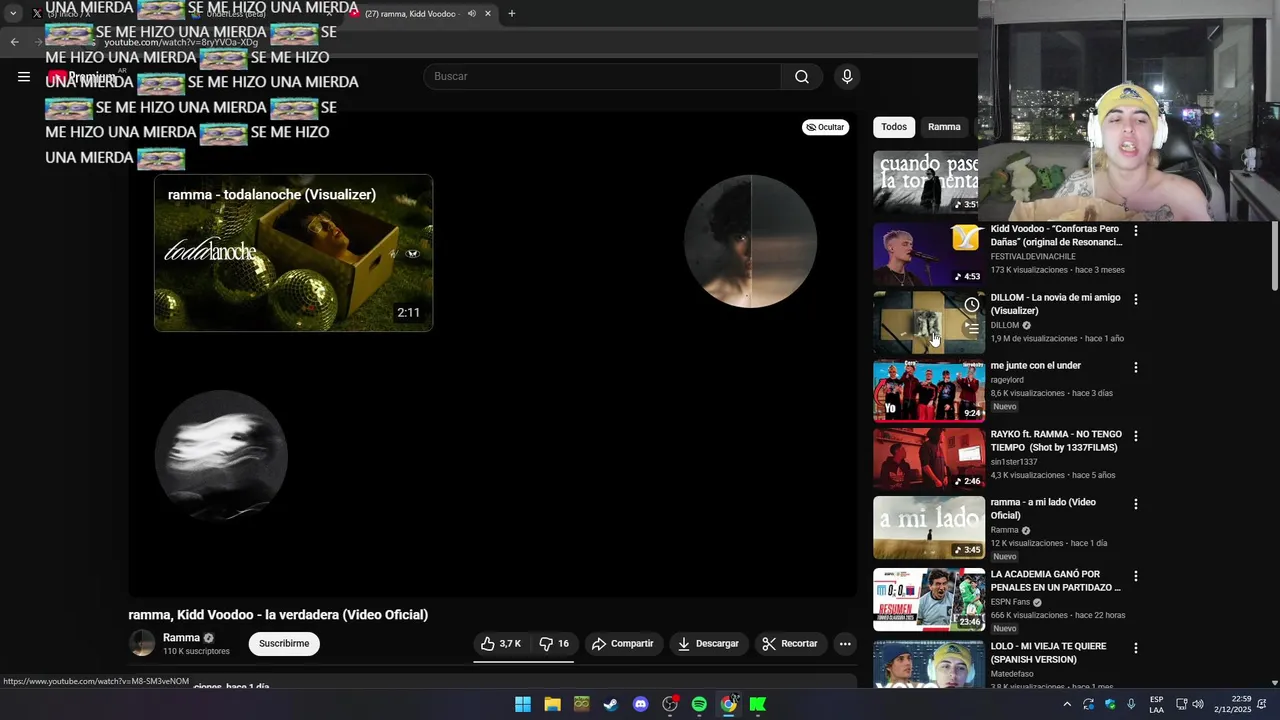
Task: Select the Ramma filter chip
Action: 944,127
